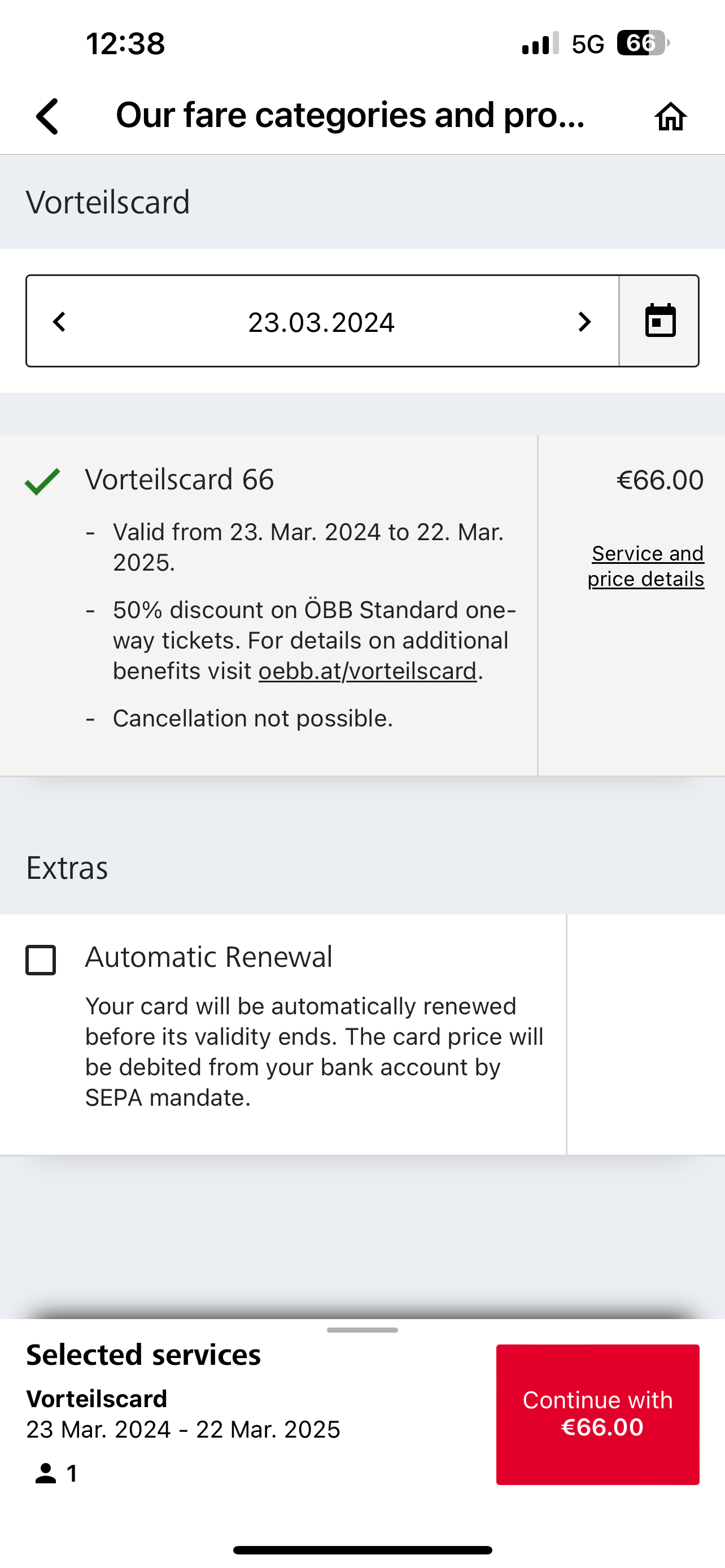Continue with €66.00 purchase
This screenshot has height=1568, width=725.
point(598,1414)
